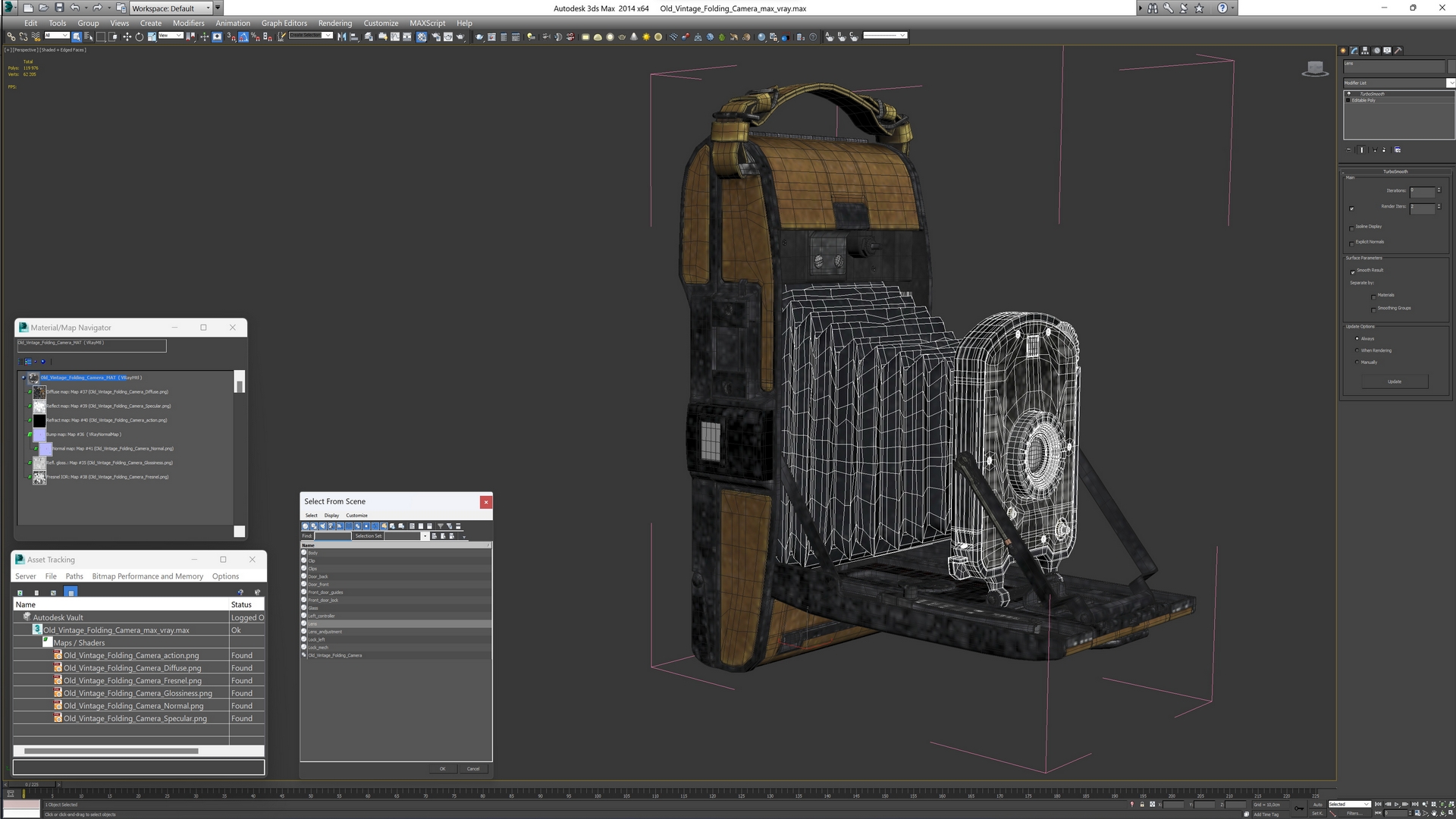Screen dimensions: 1456x819
Task: Select the When Rendering radio option
Action: (1357, 350)
